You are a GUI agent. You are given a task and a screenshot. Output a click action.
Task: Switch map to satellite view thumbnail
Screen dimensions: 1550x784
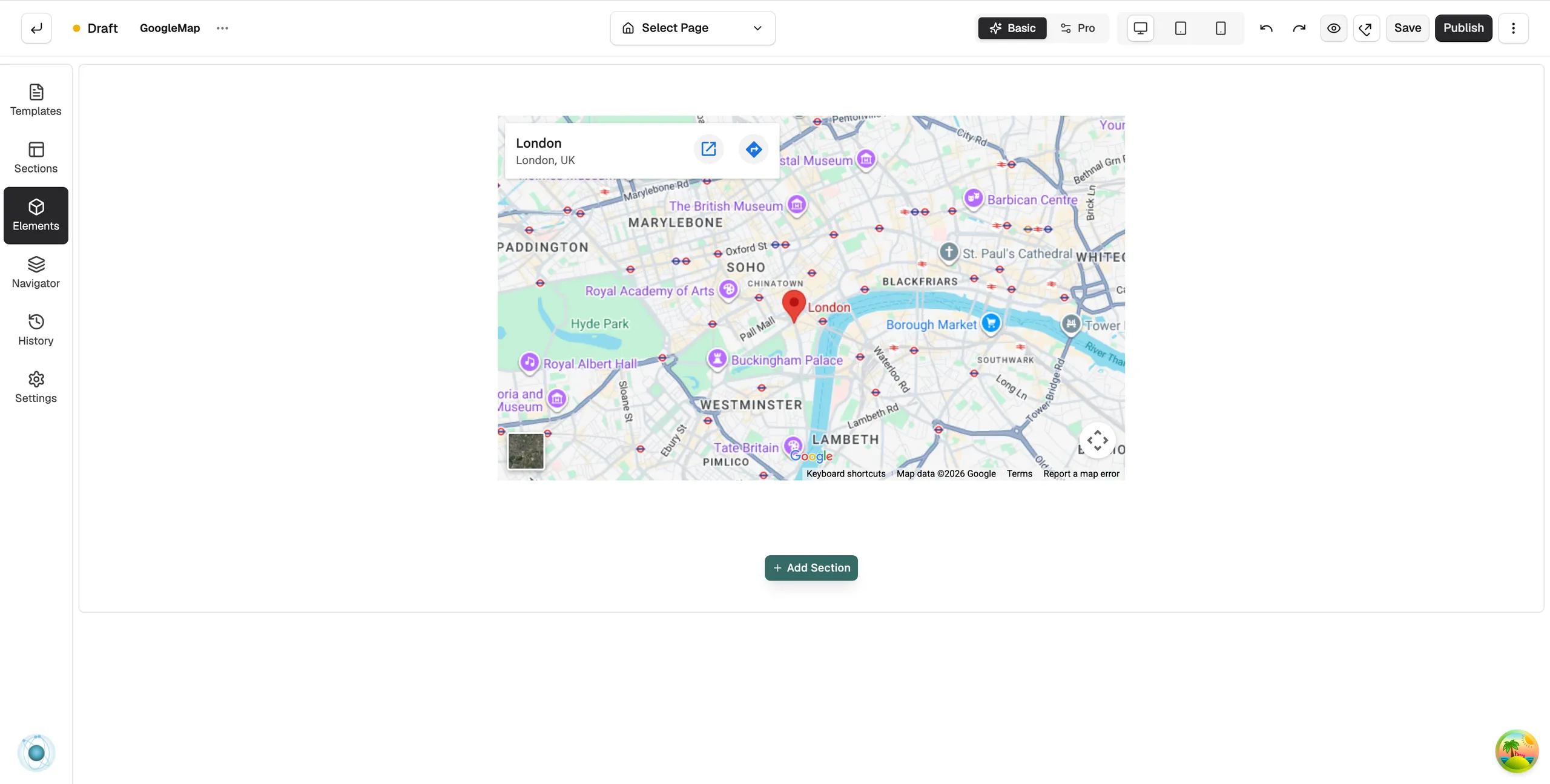tap(526, 451)
